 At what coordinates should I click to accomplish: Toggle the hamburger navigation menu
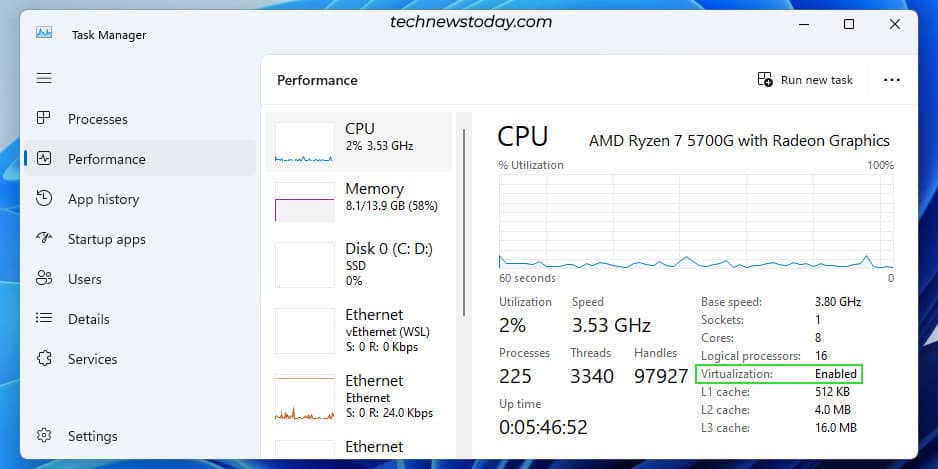[44, 78]
